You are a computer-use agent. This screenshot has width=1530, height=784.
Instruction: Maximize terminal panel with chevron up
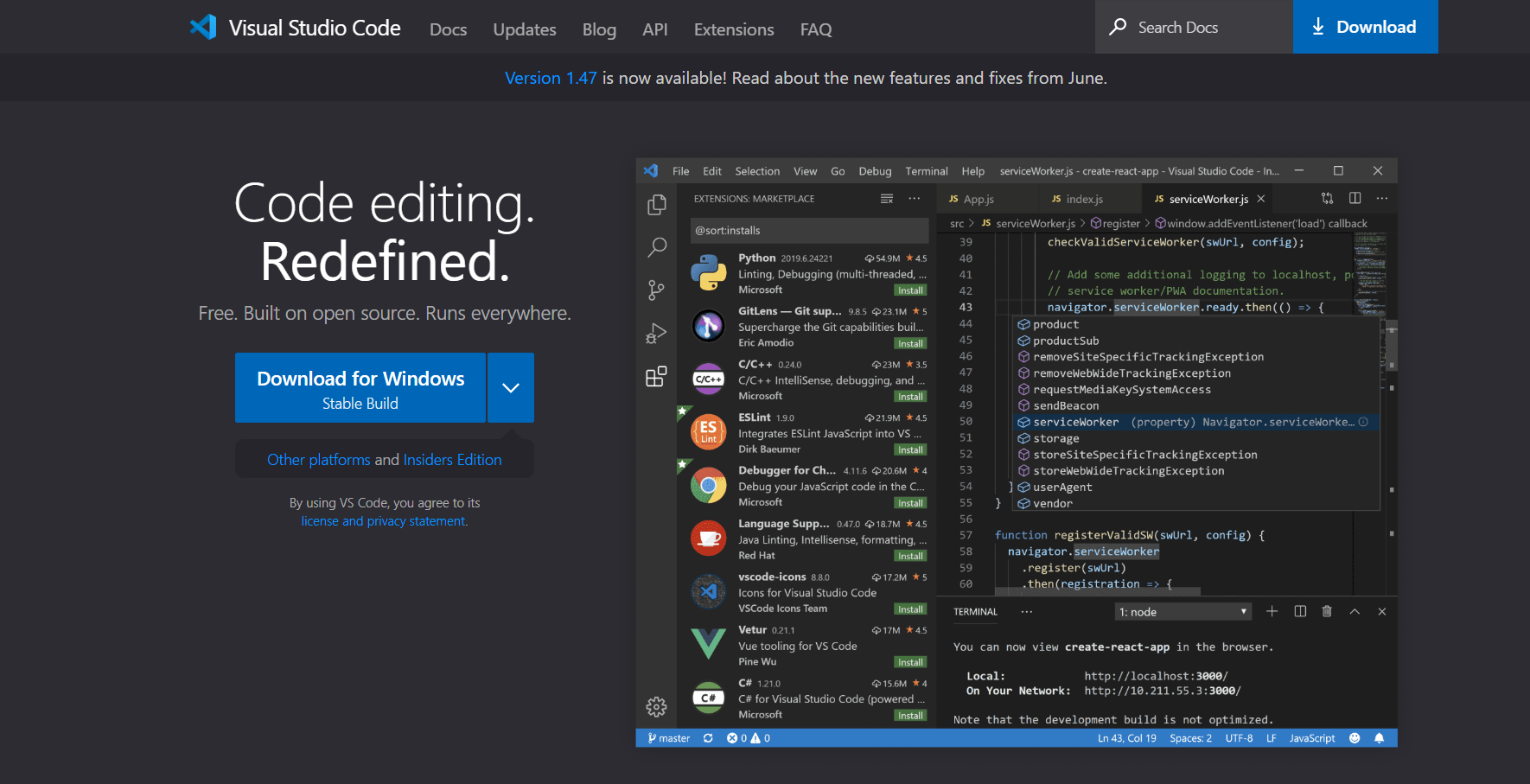pyautogui.click(x=1355, y=611)
